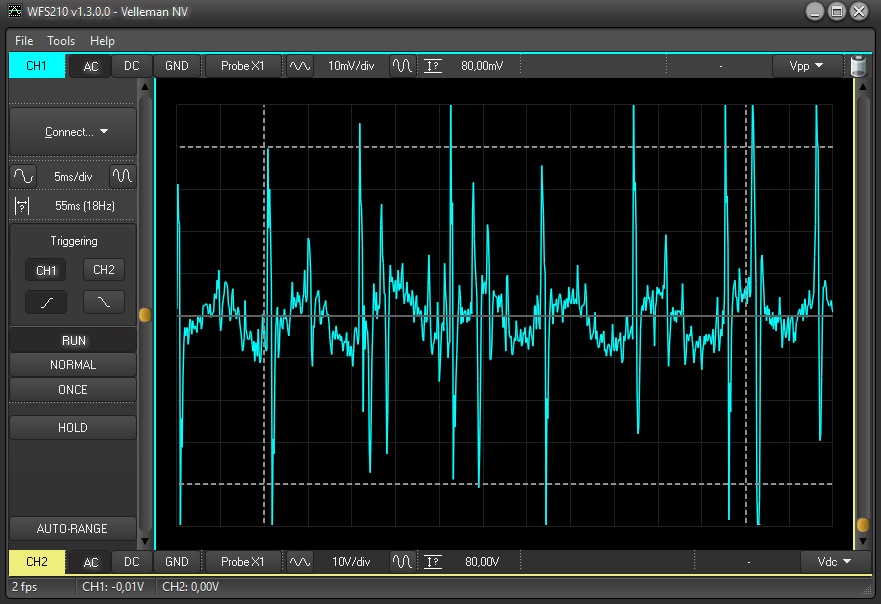
Task: Click the orange trigger level slider knob
Action: coord(145,315)
